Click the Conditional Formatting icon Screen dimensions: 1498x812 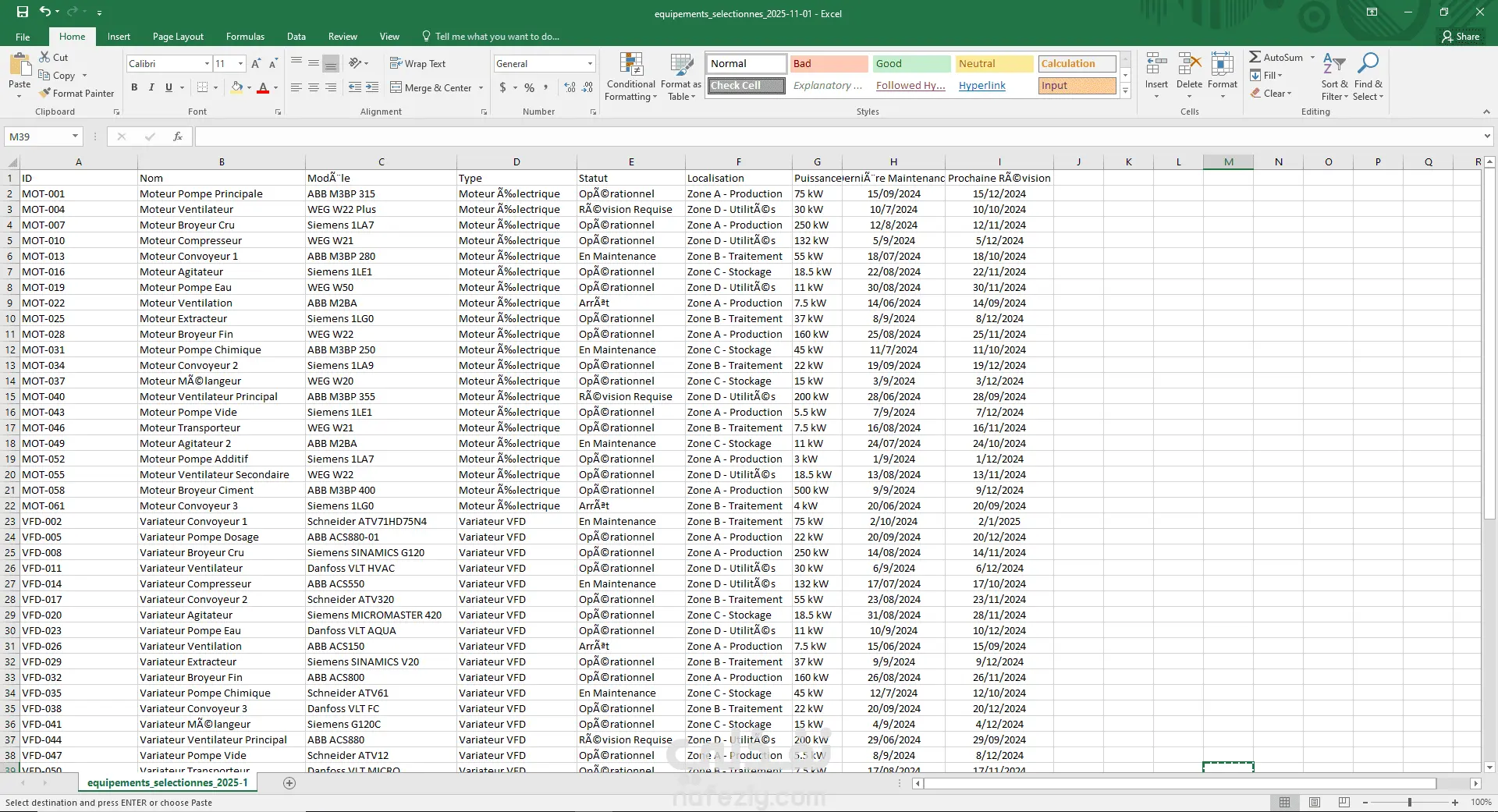[x=630, y=66]
